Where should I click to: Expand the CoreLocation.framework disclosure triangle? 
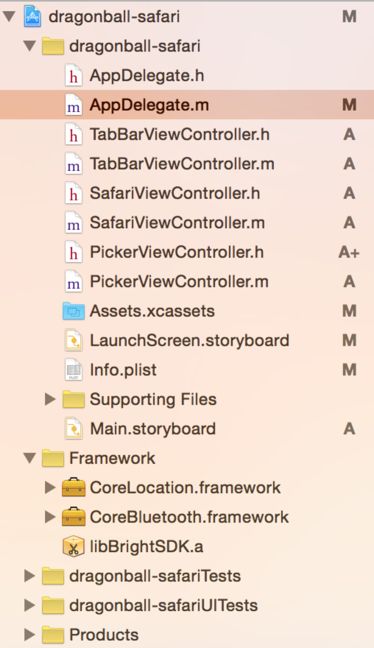point(50,488)
